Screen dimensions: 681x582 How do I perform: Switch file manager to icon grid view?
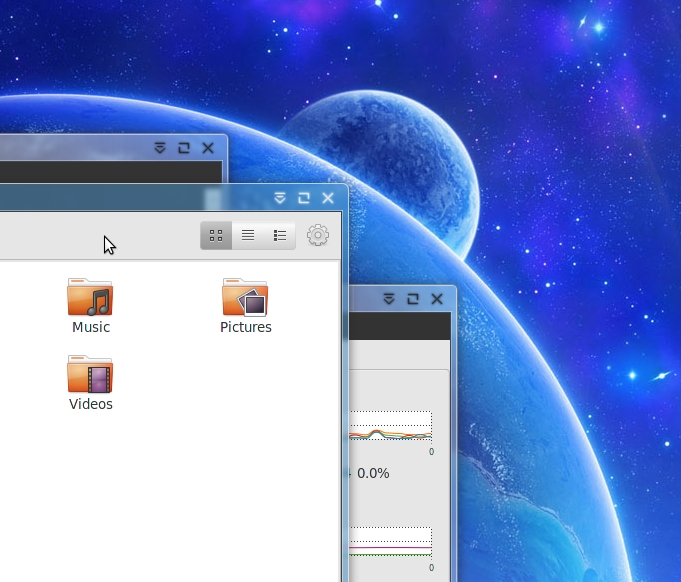click(x=216, y=235)
